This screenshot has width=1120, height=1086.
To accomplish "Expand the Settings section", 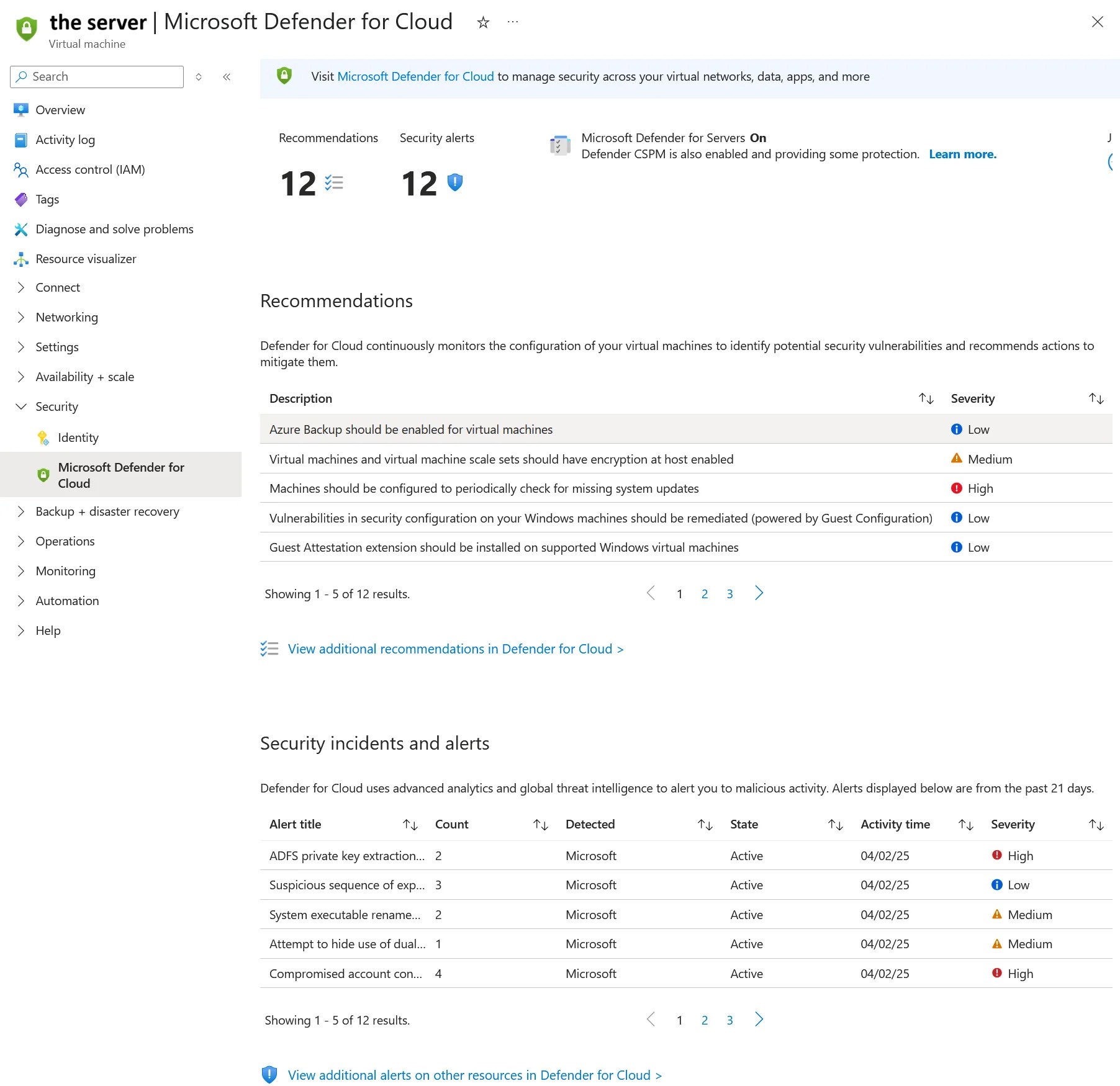I will (x=21, y=347).
